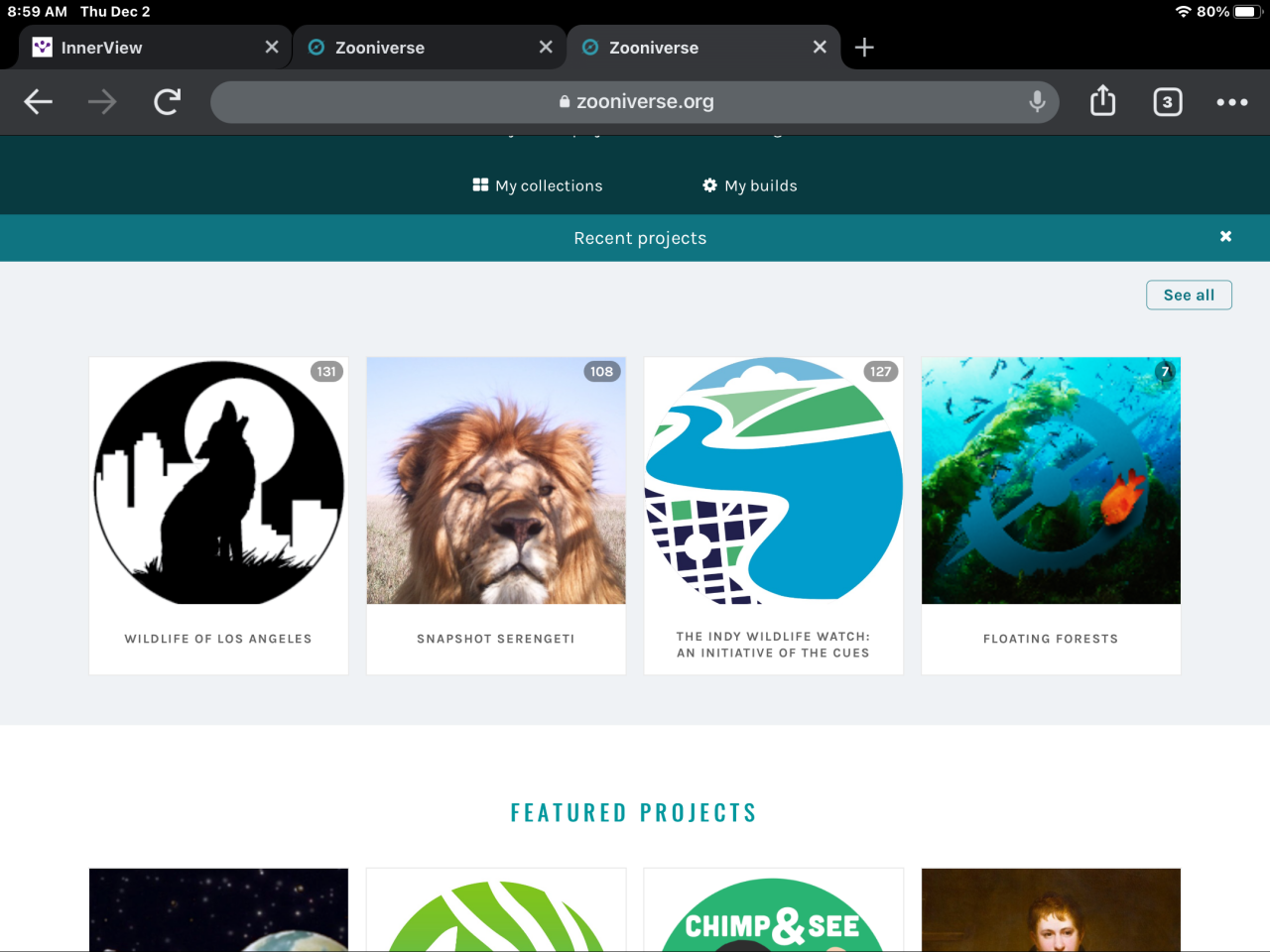1270x952 pixels.
Task: Click the FEATURED PROJECTS heading
Action: 634,813
